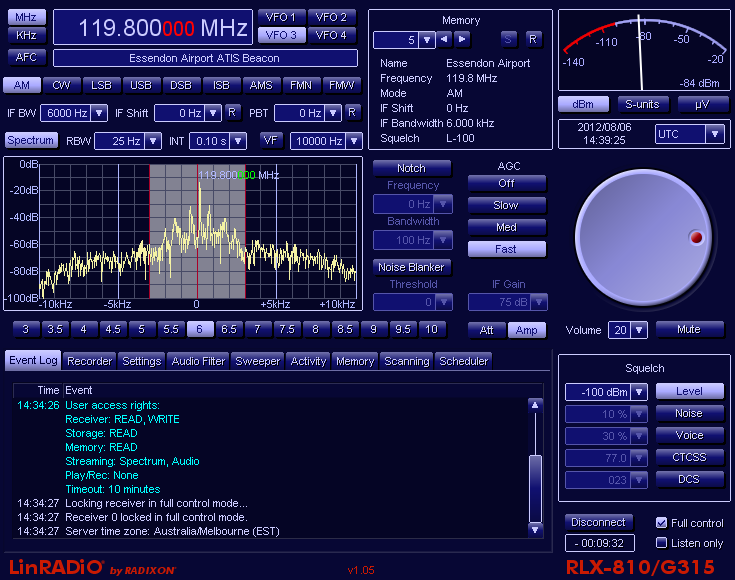Click the Spectrum display button
Viewport: 735px width, 580px height.
click(30, 140)
